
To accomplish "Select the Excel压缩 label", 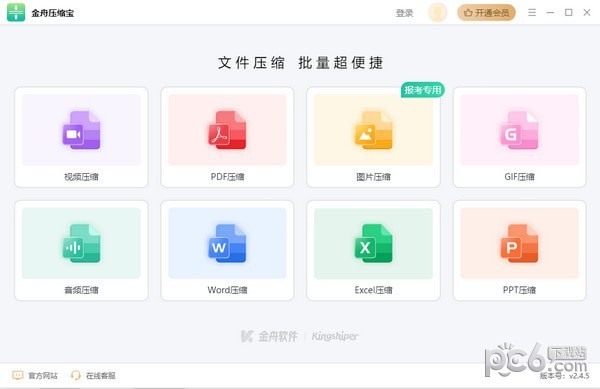I will 373,290.
